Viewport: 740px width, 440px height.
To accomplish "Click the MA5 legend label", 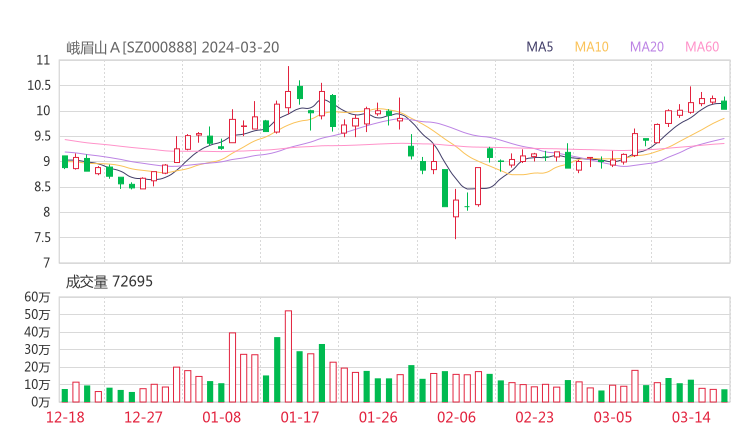I will 539,47.
